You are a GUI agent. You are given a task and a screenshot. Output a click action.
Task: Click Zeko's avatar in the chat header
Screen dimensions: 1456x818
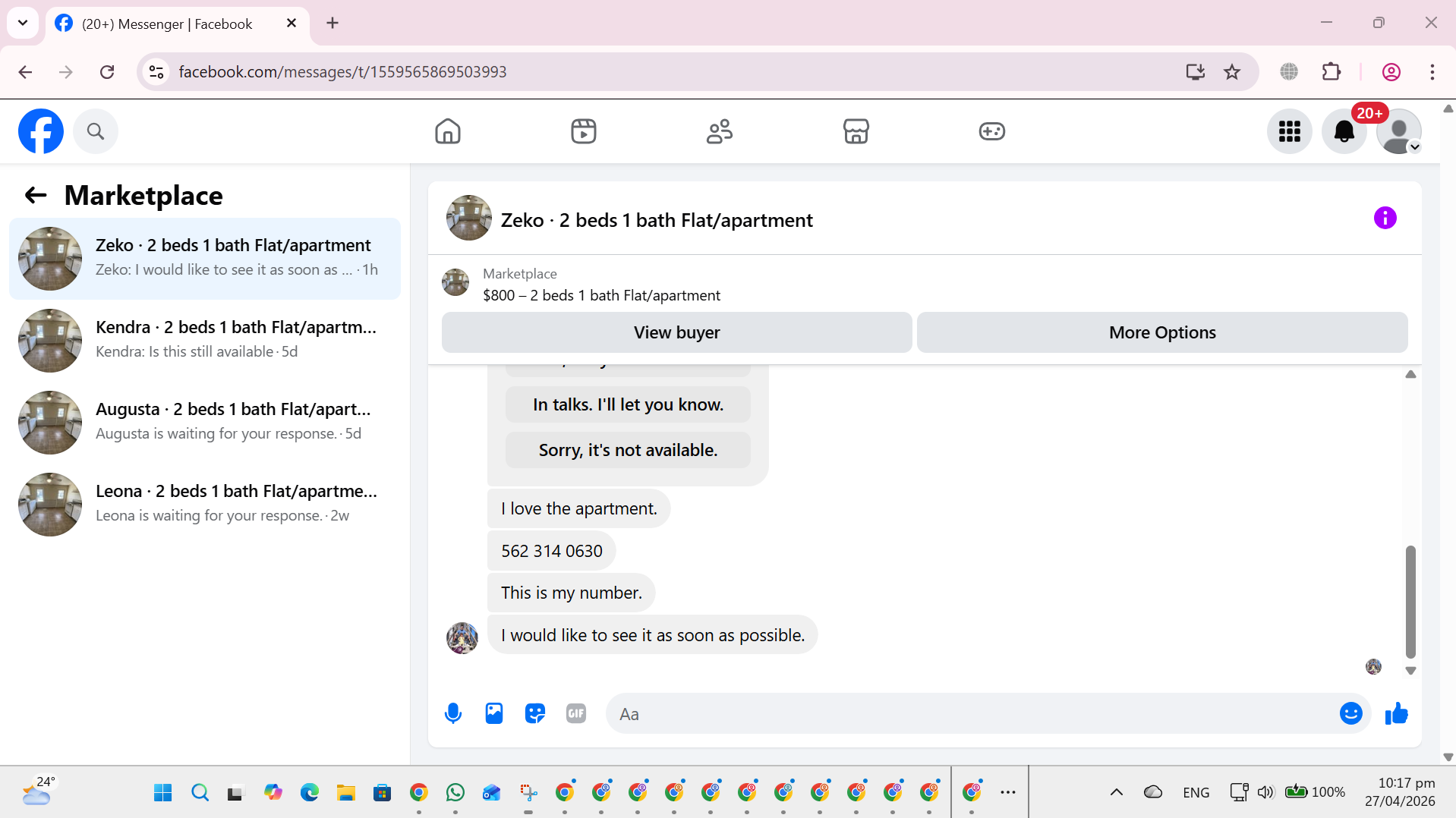469,219
